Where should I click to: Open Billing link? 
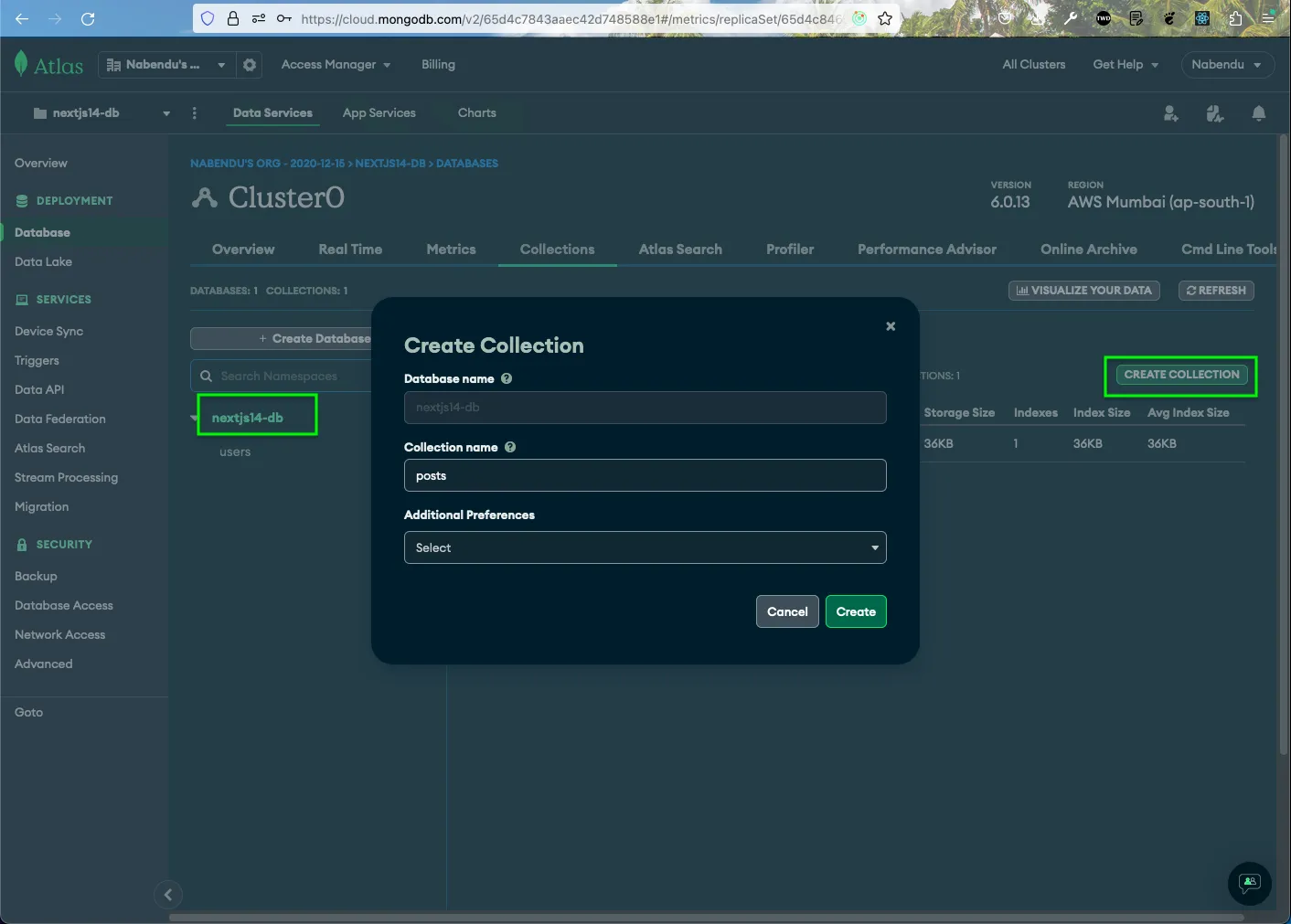point(438,65)
